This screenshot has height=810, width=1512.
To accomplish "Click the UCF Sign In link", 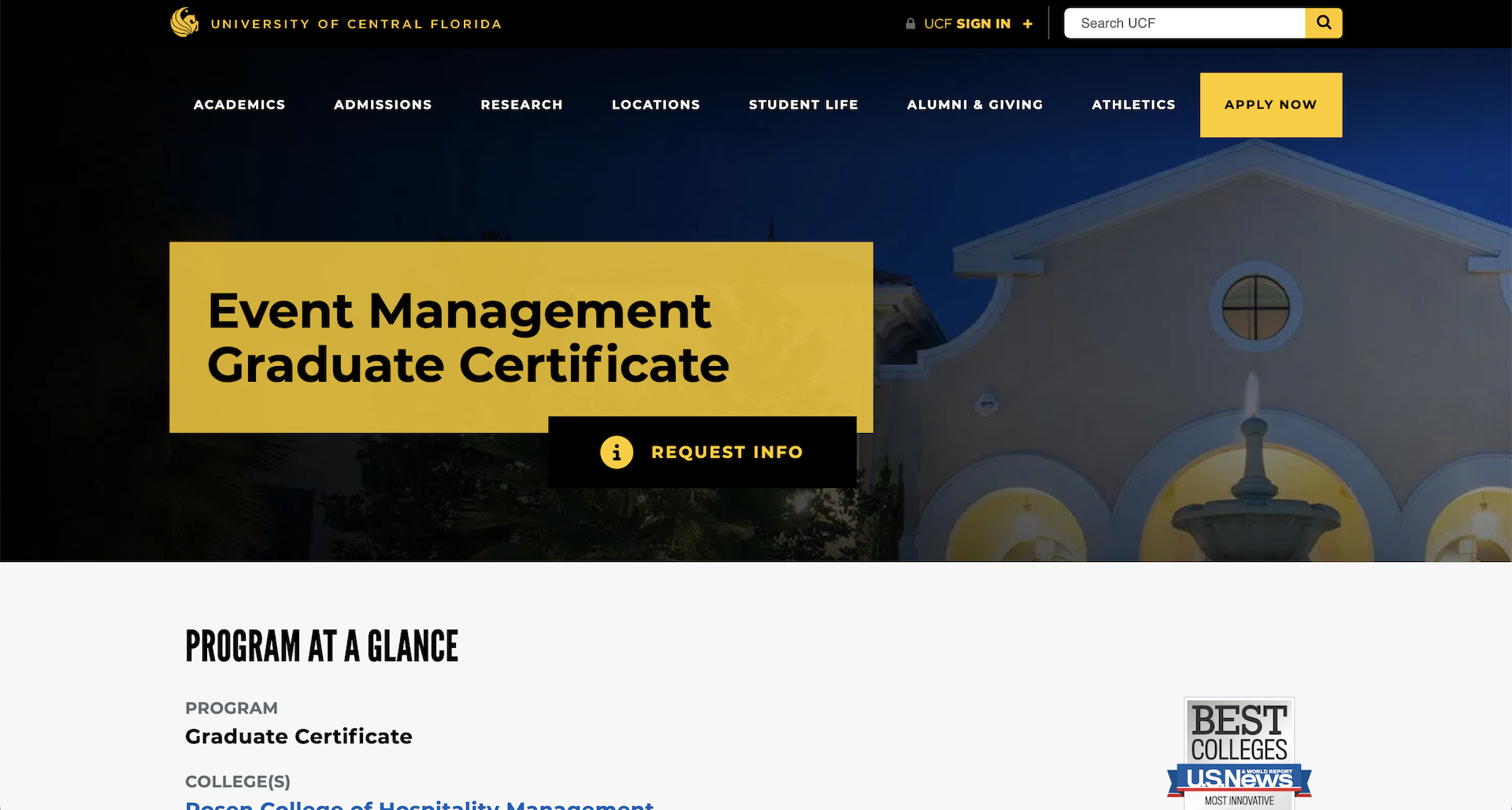I will click(967, 24).
